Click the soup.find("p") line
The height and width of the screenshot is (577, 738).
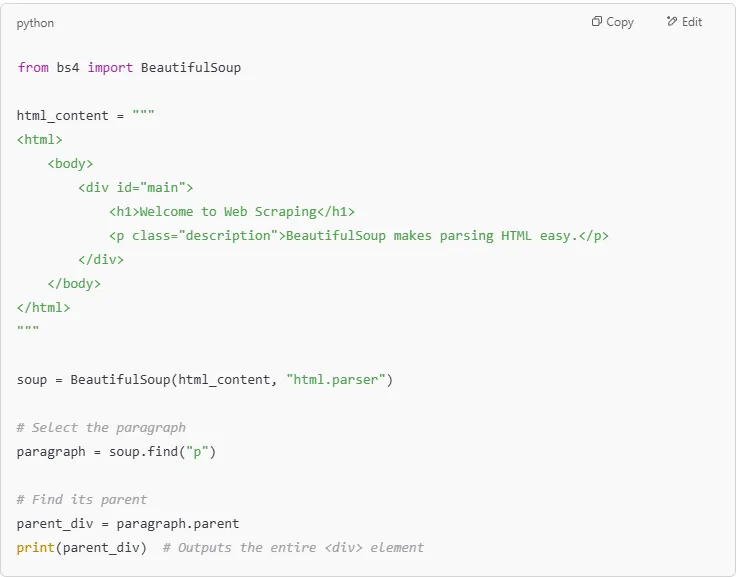(116, 452)
